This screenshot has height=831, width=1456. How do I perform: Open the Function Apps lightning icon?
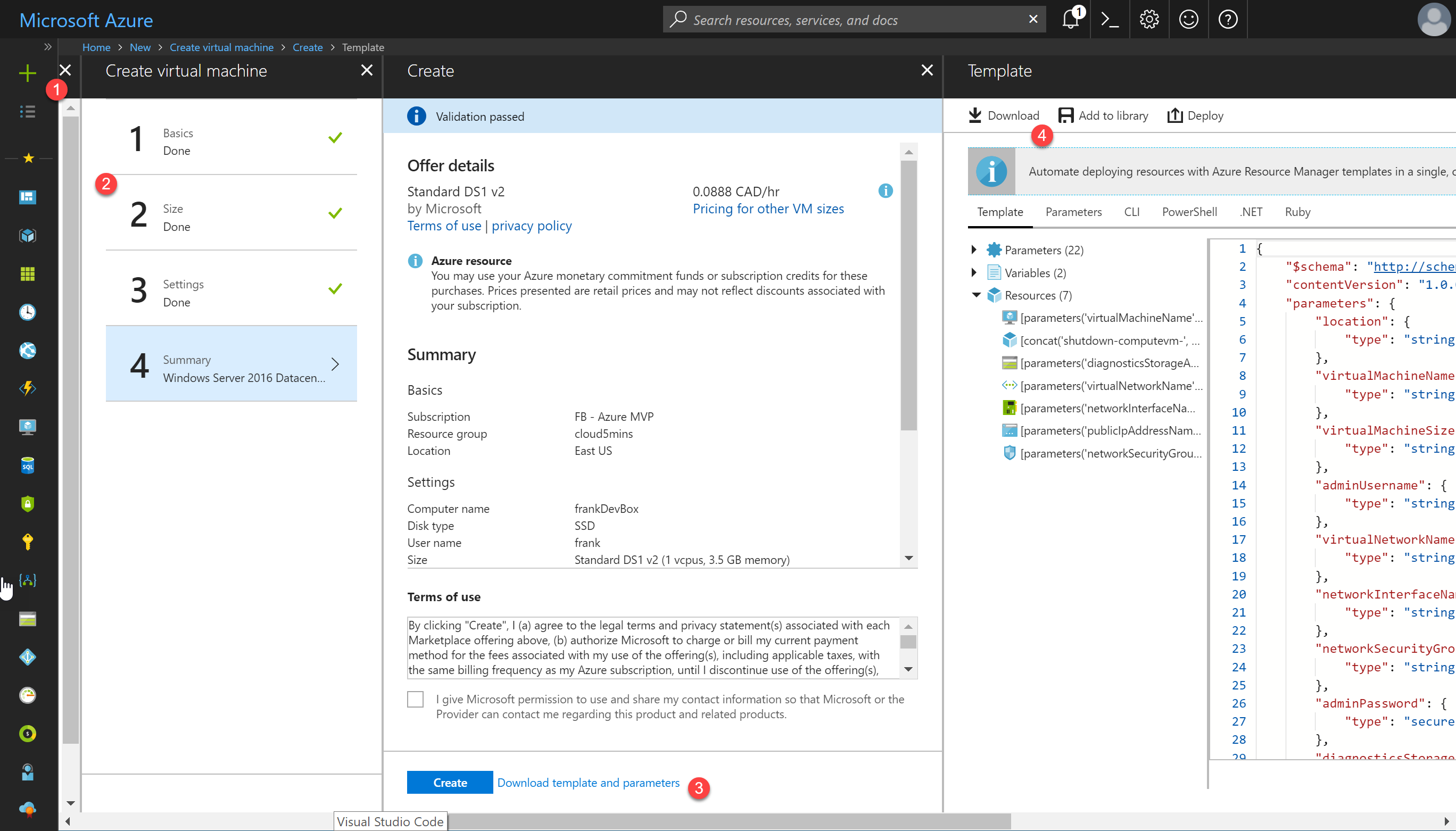pos(27,389)
